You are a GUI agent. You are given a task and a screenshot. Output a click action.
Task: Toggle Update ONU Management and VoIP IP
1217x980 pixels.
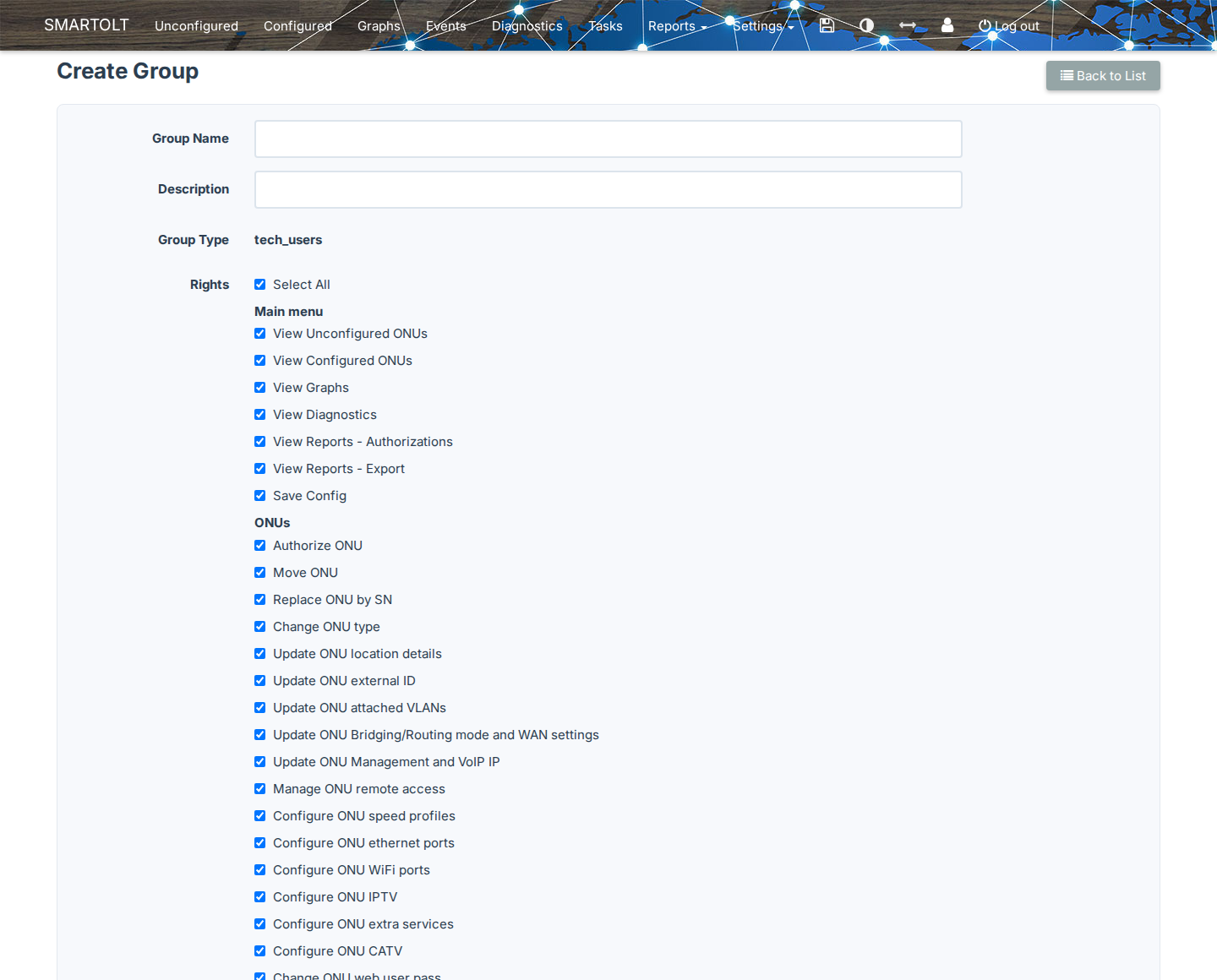coord(260,762)
